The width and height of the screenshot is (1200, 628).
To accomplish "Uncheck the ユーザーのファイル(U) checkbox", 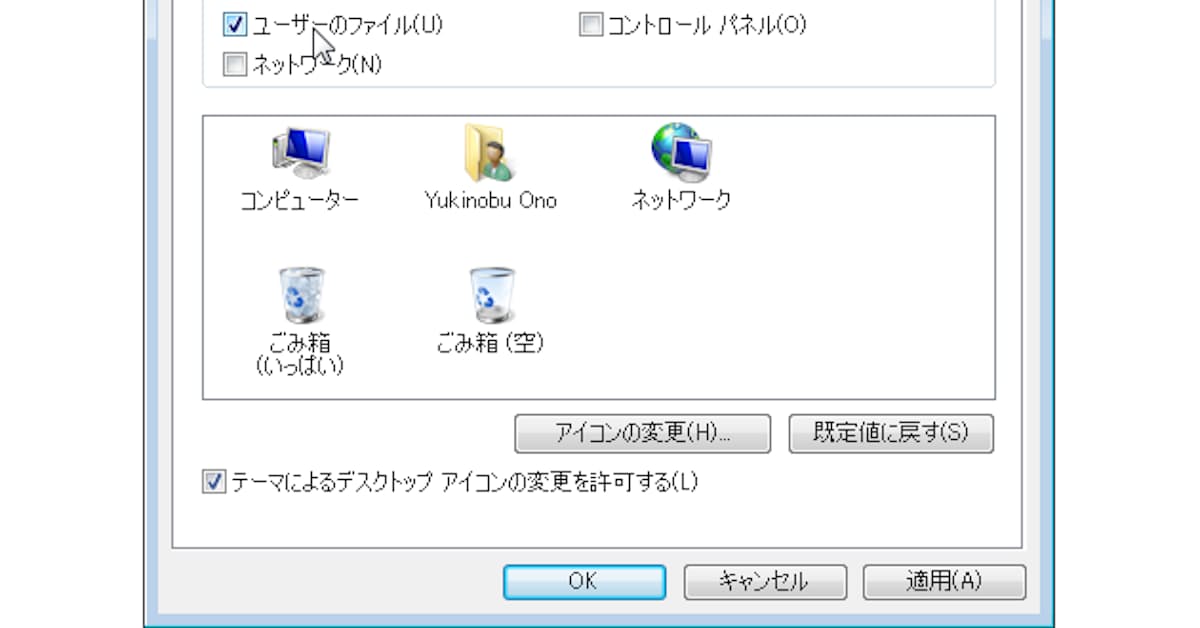I will coord(235,25).
